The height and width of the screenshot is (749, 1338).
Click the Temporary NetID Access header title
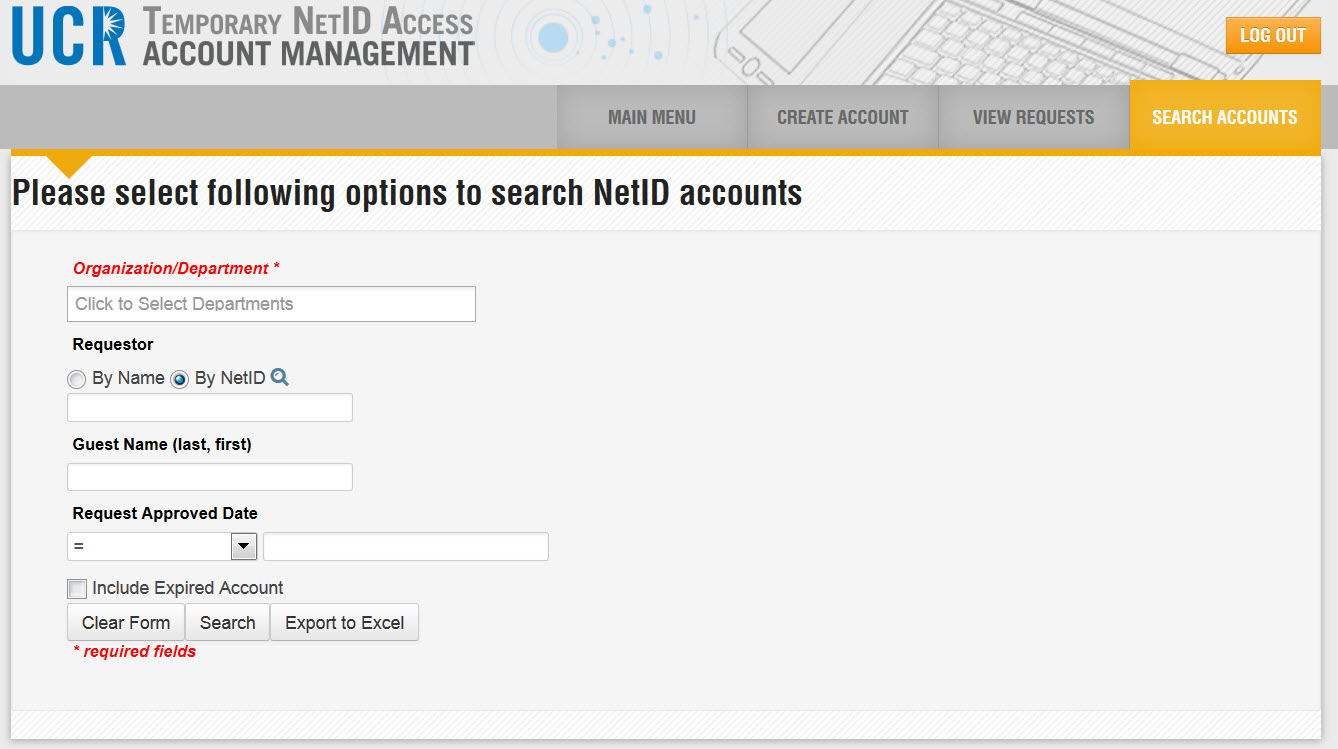click(x=308, y=22)
